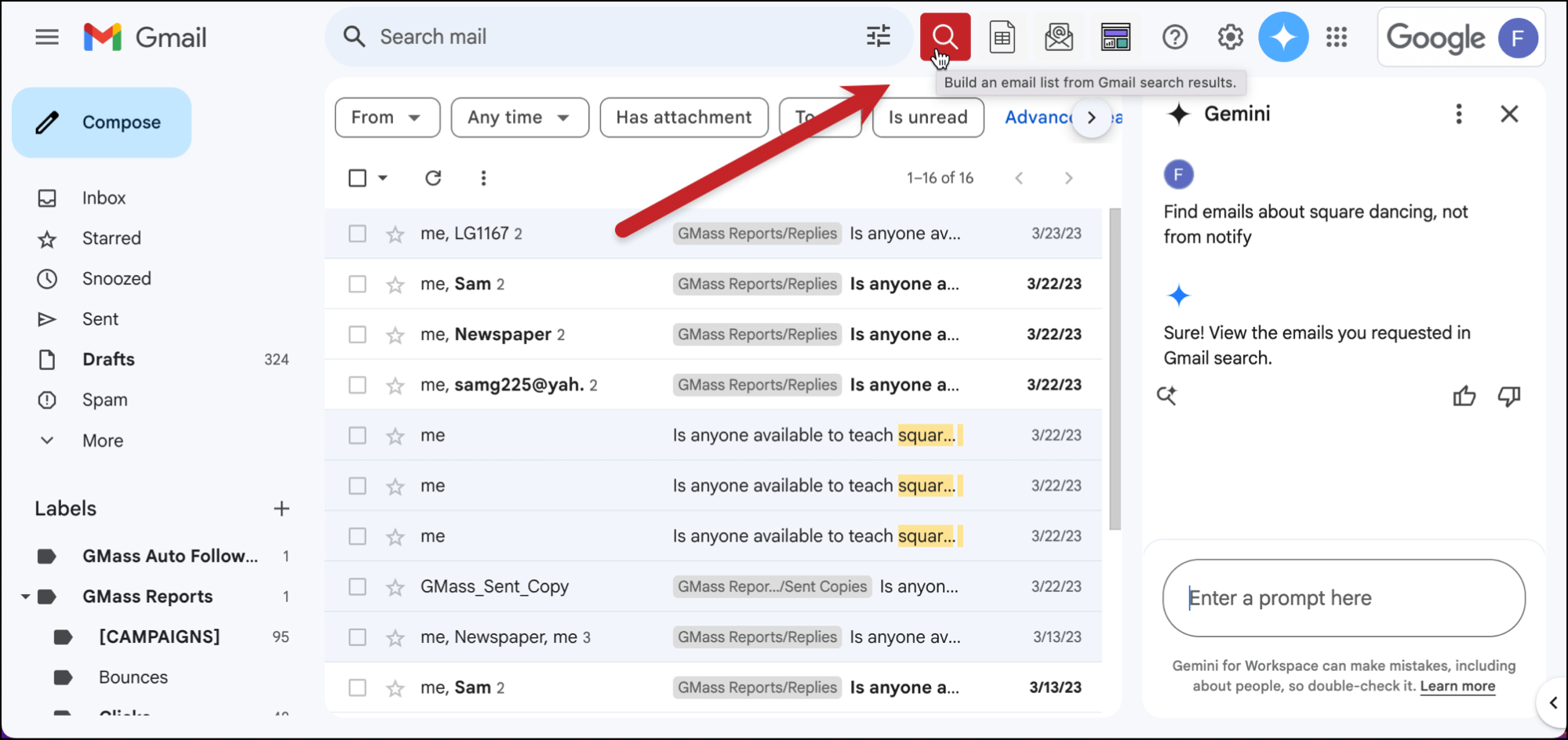Open select-all dropdown arrow
This screenshot has width=1568, height=740.
pos(383,178)
